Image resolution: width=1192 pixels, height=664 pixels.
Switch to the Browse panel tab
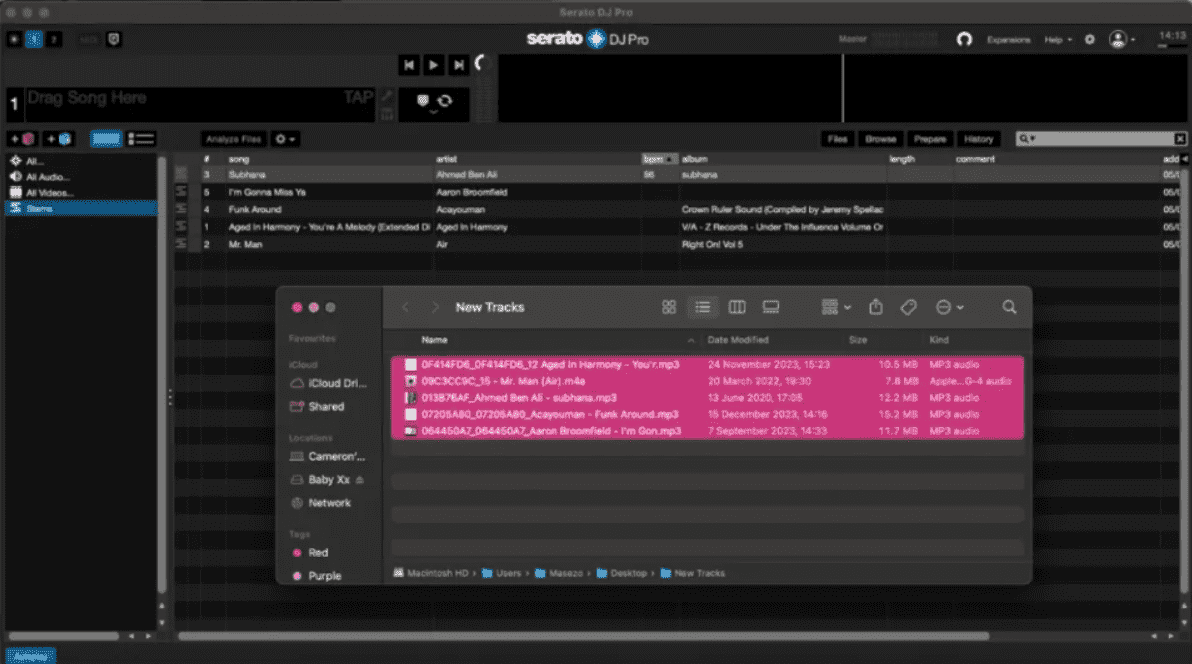pos(880,138)
